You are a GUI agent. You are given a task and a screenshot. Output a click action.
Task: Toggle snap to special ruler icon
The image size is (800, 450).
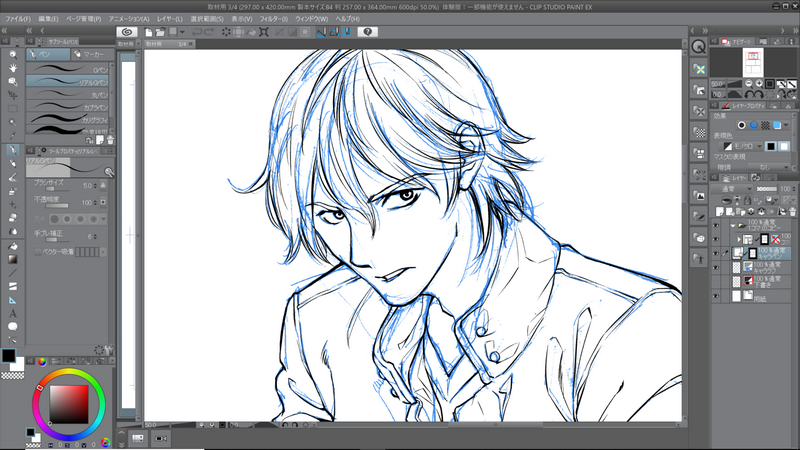[x=334, y=32]
